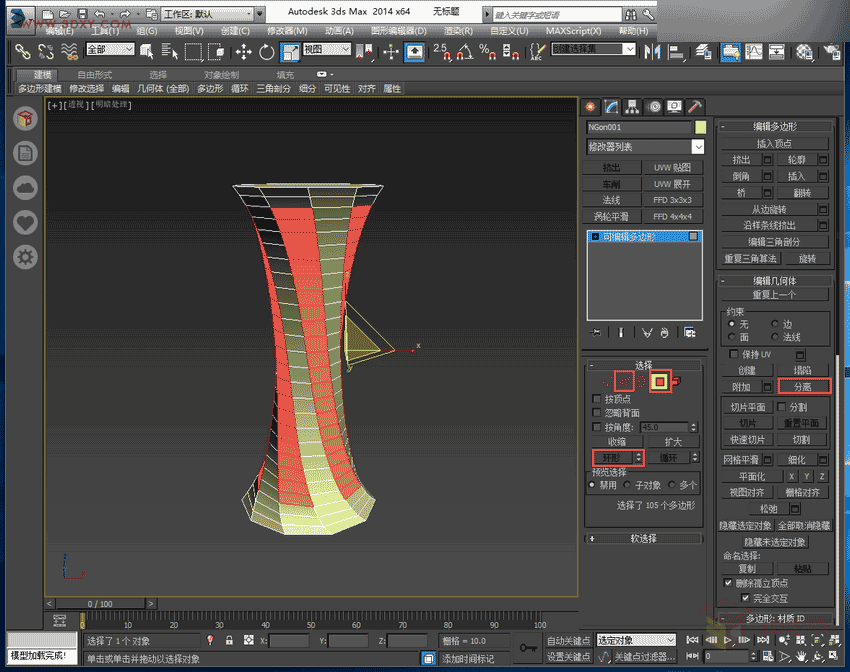This screenshot has height=672, width=850.
Task: Click the Select and Rotate tool
Action: [x=267, y=51]
